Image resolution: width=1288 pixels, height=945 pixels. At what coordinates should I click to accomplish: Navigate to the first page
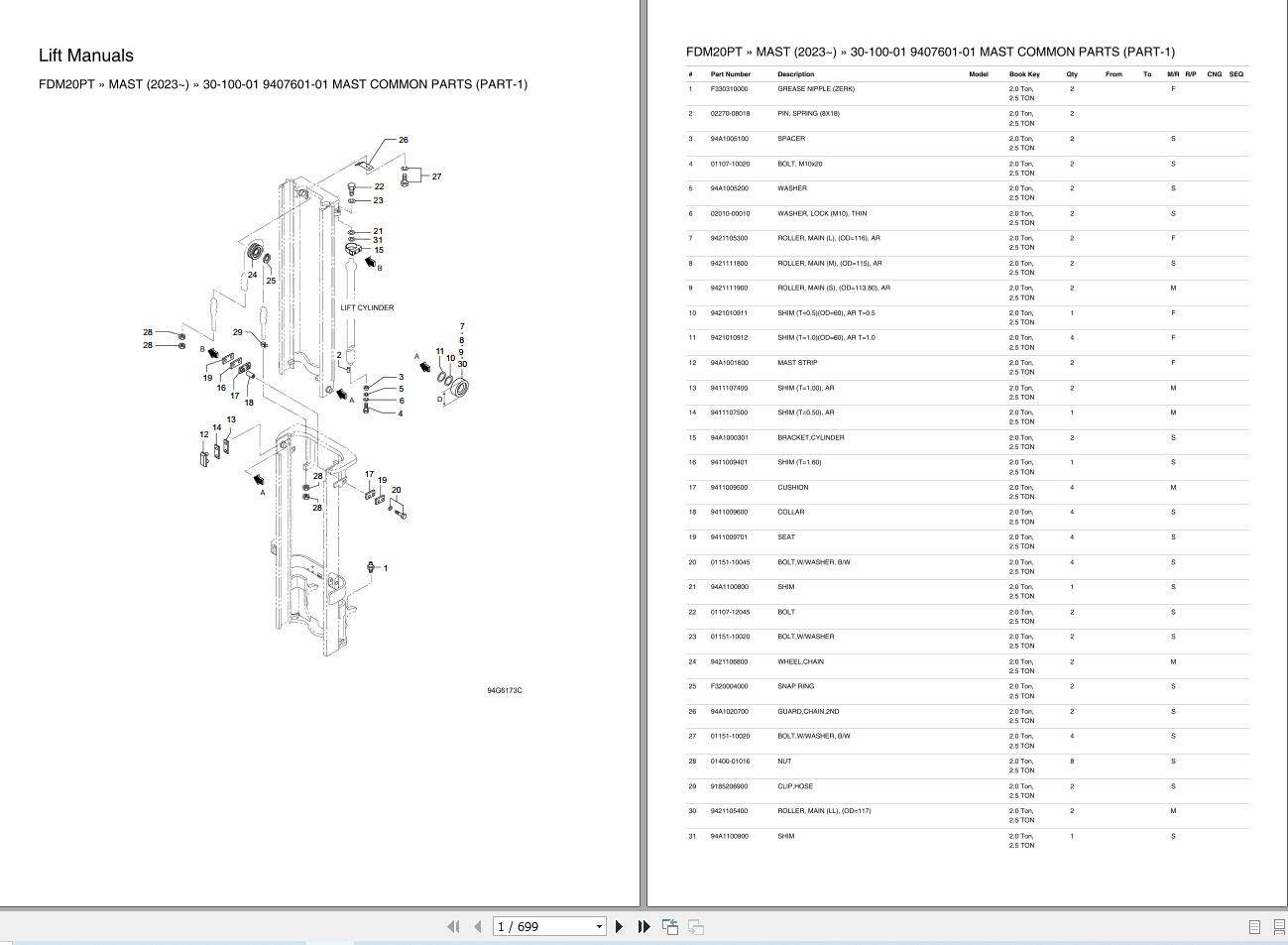tap(454, 926)
